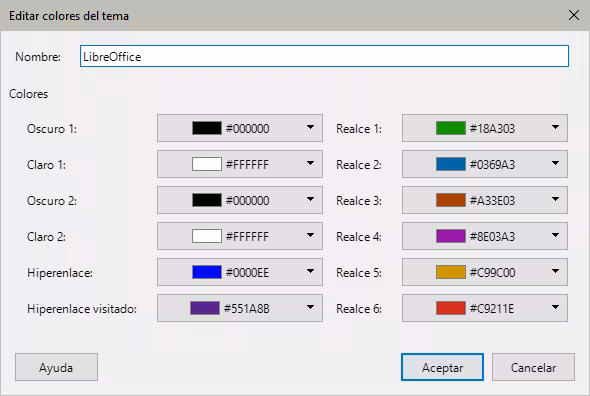The image size is (590, 396).
Task: Expand the Realce 6 color dropdown arrow
Action: (555, 308)
